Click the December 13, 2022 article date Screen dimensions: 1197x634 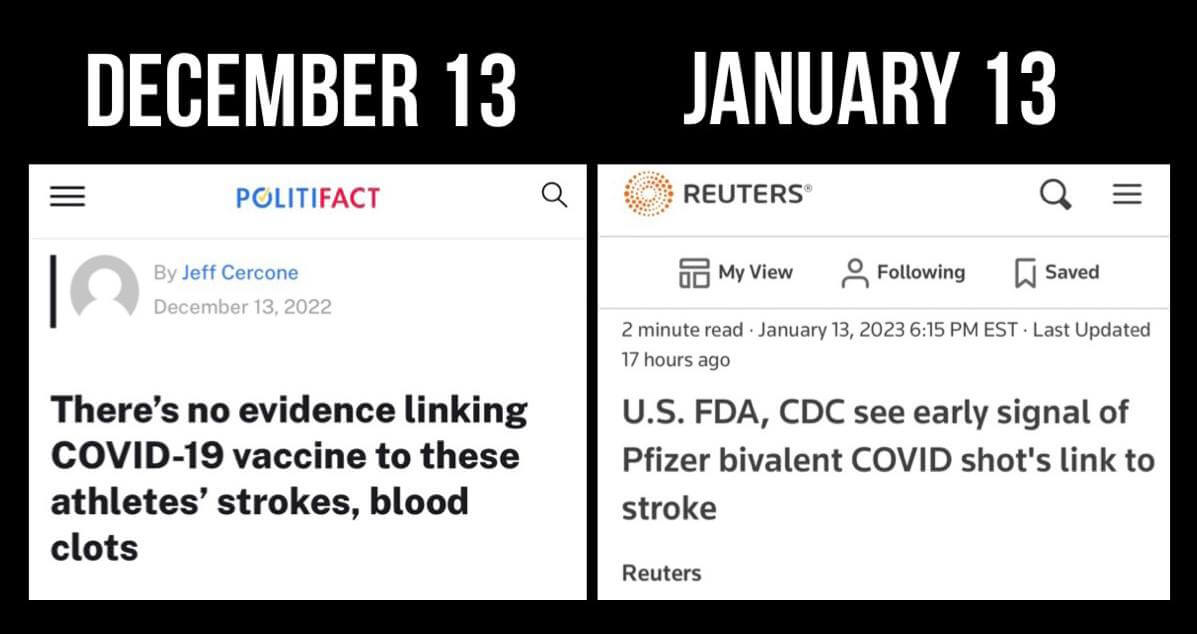coord(241,306)
